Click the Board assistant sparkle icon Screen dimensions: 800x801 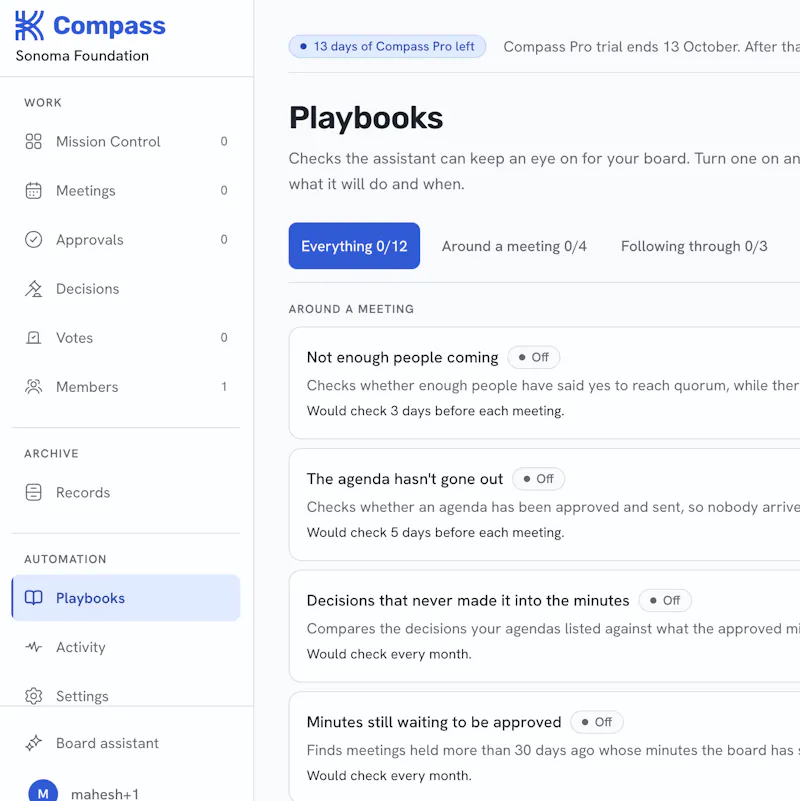click(33, 743)
